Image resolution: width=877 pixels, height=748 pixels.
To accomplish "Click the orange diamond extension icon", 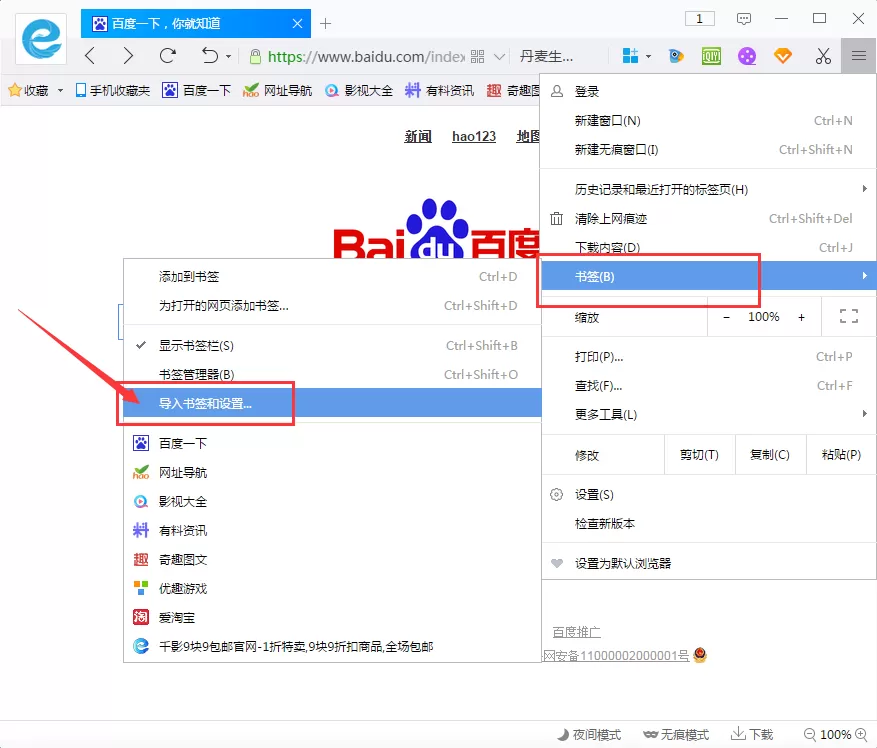I will point(783,56).
